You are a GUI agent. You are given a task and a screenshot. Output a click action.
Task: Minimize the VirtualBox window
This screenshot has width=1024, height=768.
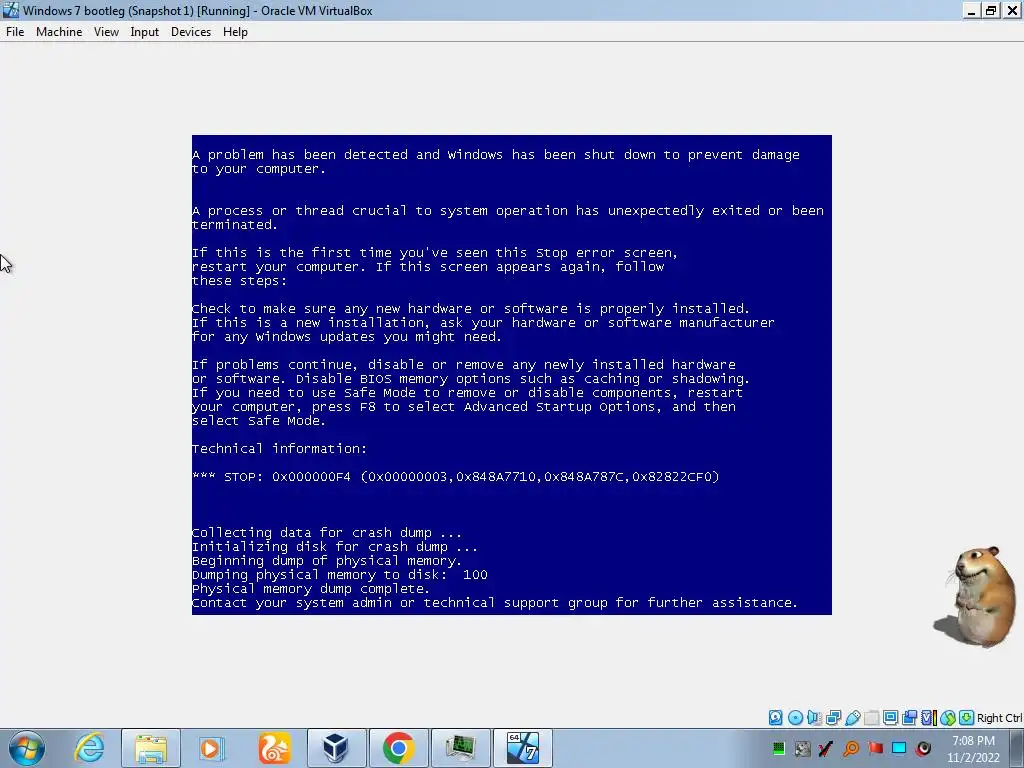point(971,10)
